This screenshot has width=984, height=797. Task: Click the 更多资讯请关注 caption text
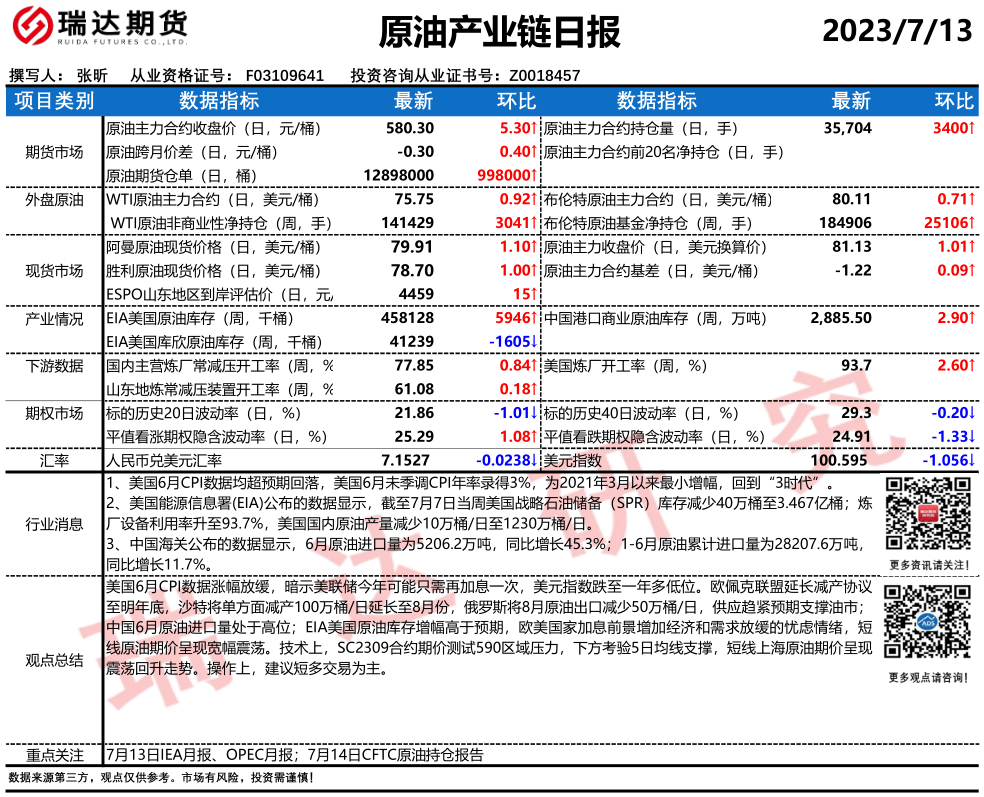coord(926,564)
